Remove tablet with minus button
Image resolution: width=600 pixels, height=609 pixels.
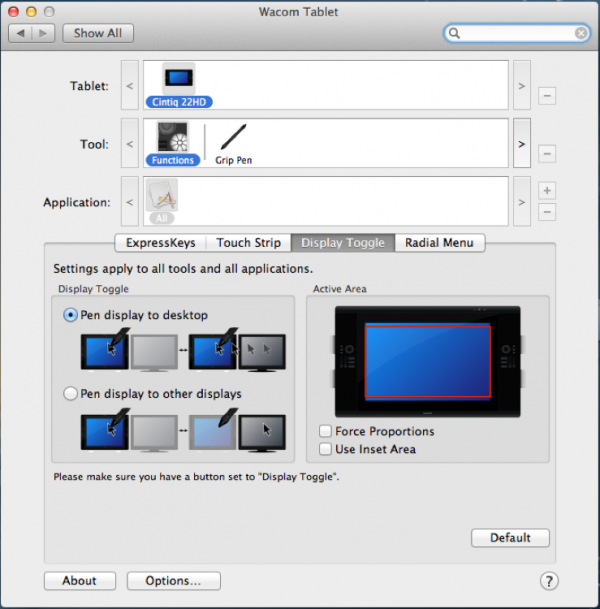point(547,96)
